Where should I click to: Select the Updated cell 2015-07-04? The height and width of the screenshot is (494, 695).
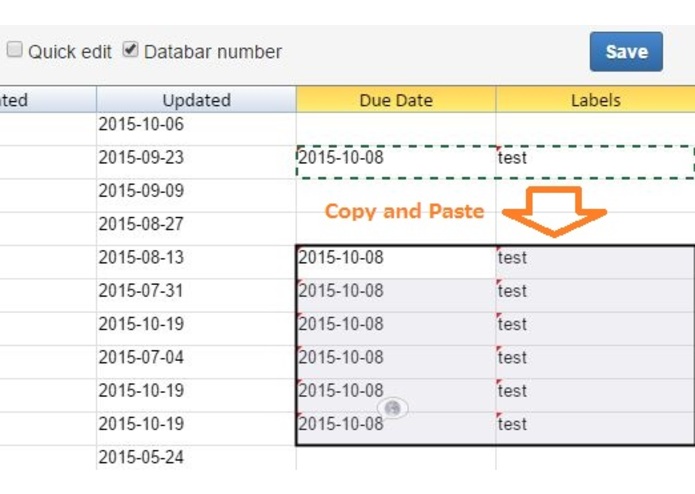point(196,362)
